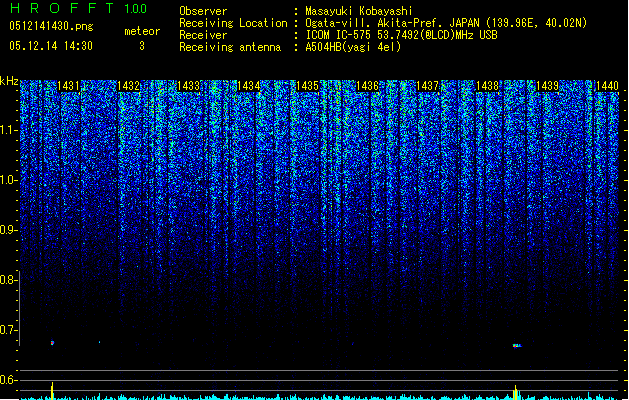Click time marker 1433
Image resolution: width=629 pixels, height=400 pixels.
pos(189,86)
